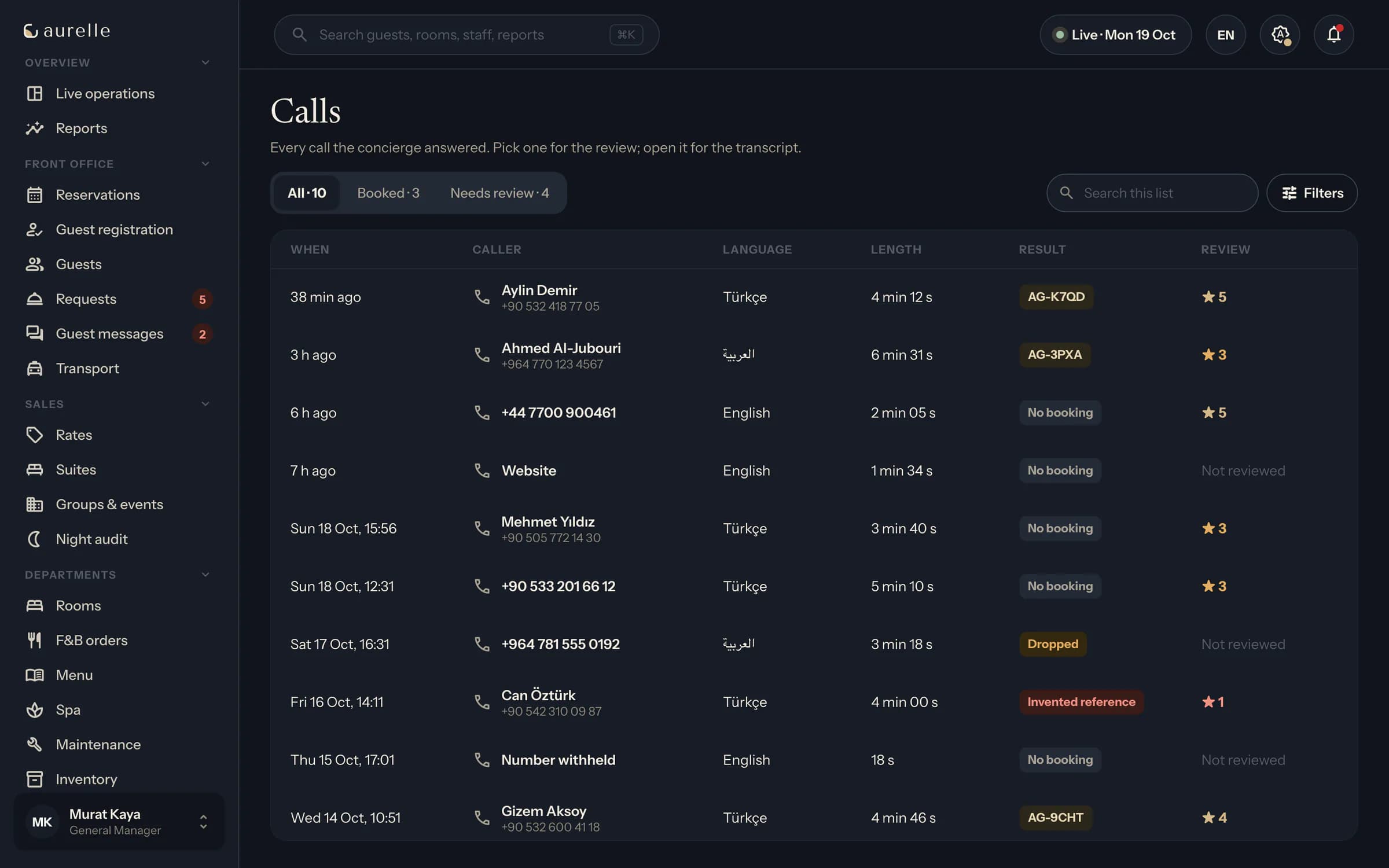Click phone icon beside Aylin Demir
This screenshot has width=1389, height=868.
click(x=482, y=297)
